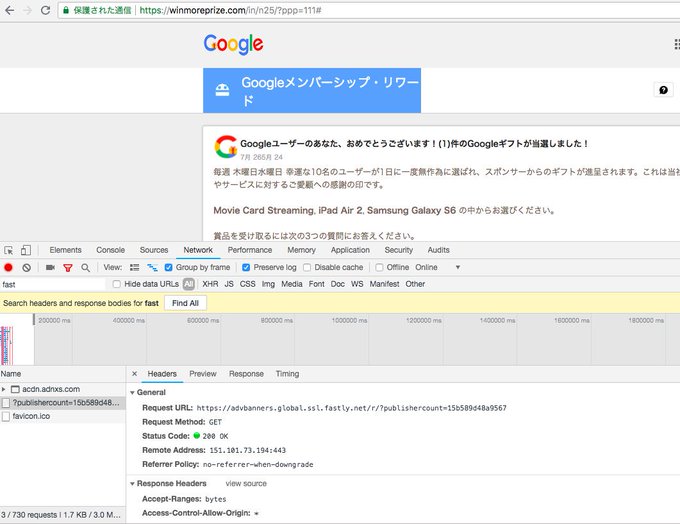
Task: Click the browser back arrow
Action: [10, 10]
